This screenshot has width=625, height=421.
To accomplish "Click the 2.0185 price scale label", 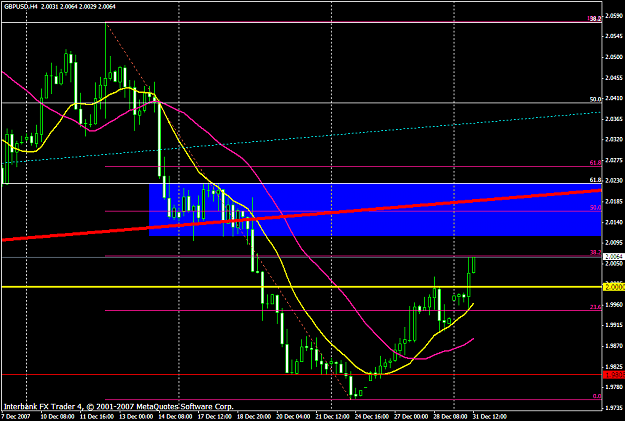I will [614, 201].
